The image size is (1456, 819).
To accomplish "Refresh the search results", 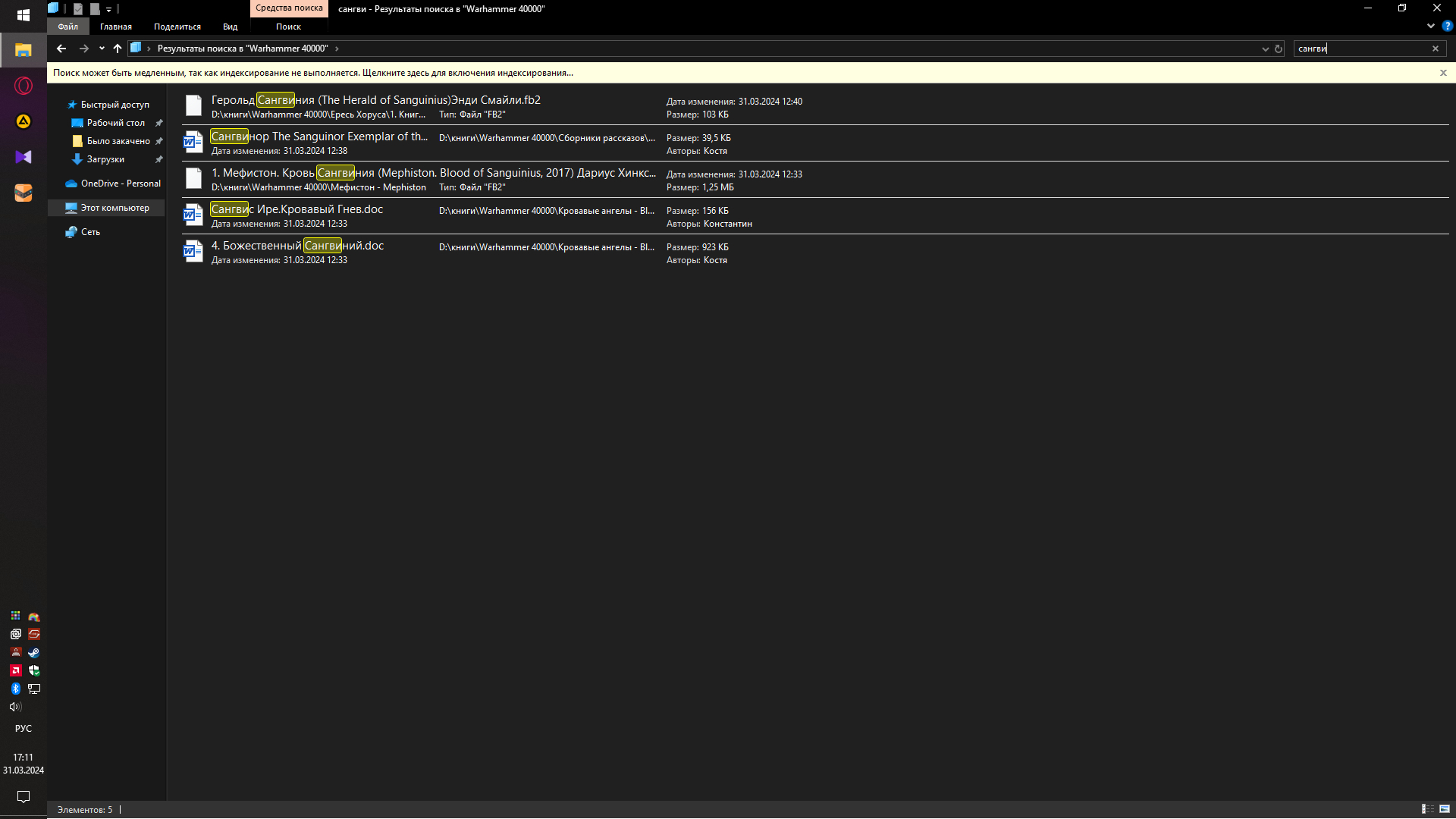I will (x=1279, y=49).
